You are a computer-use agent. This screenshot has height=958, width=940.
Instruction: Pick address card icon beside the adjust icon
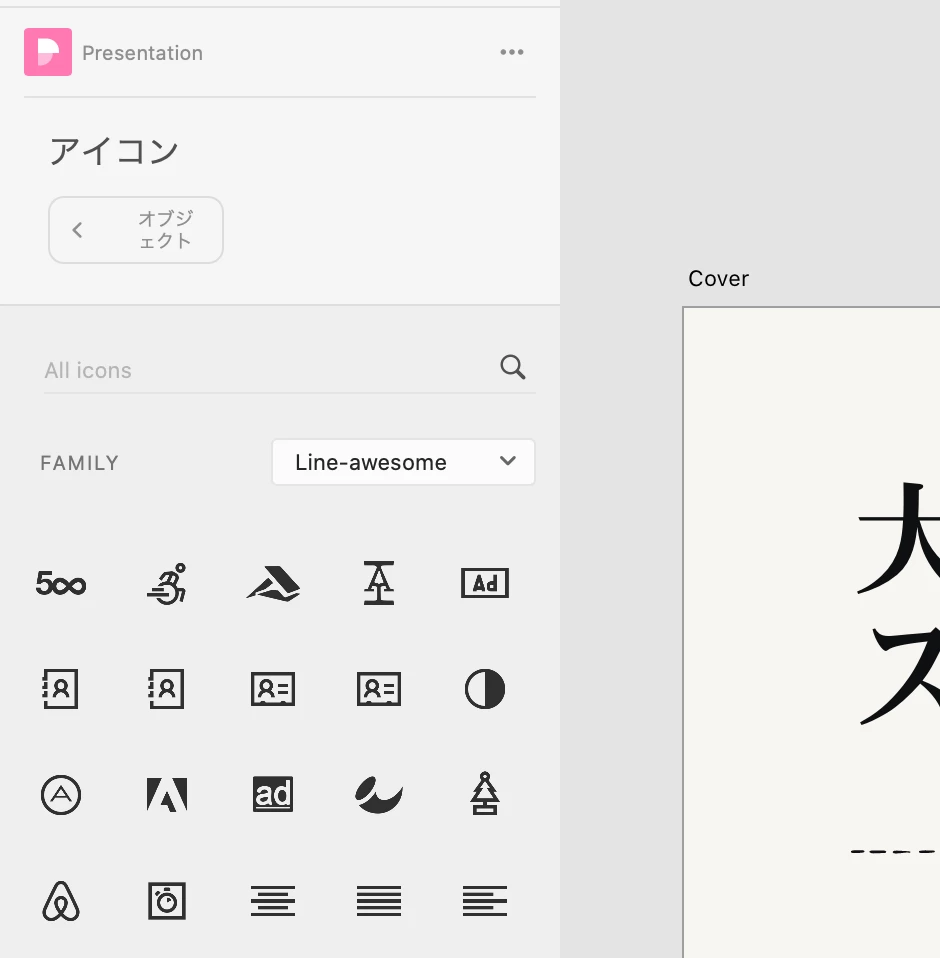(379, 689)
